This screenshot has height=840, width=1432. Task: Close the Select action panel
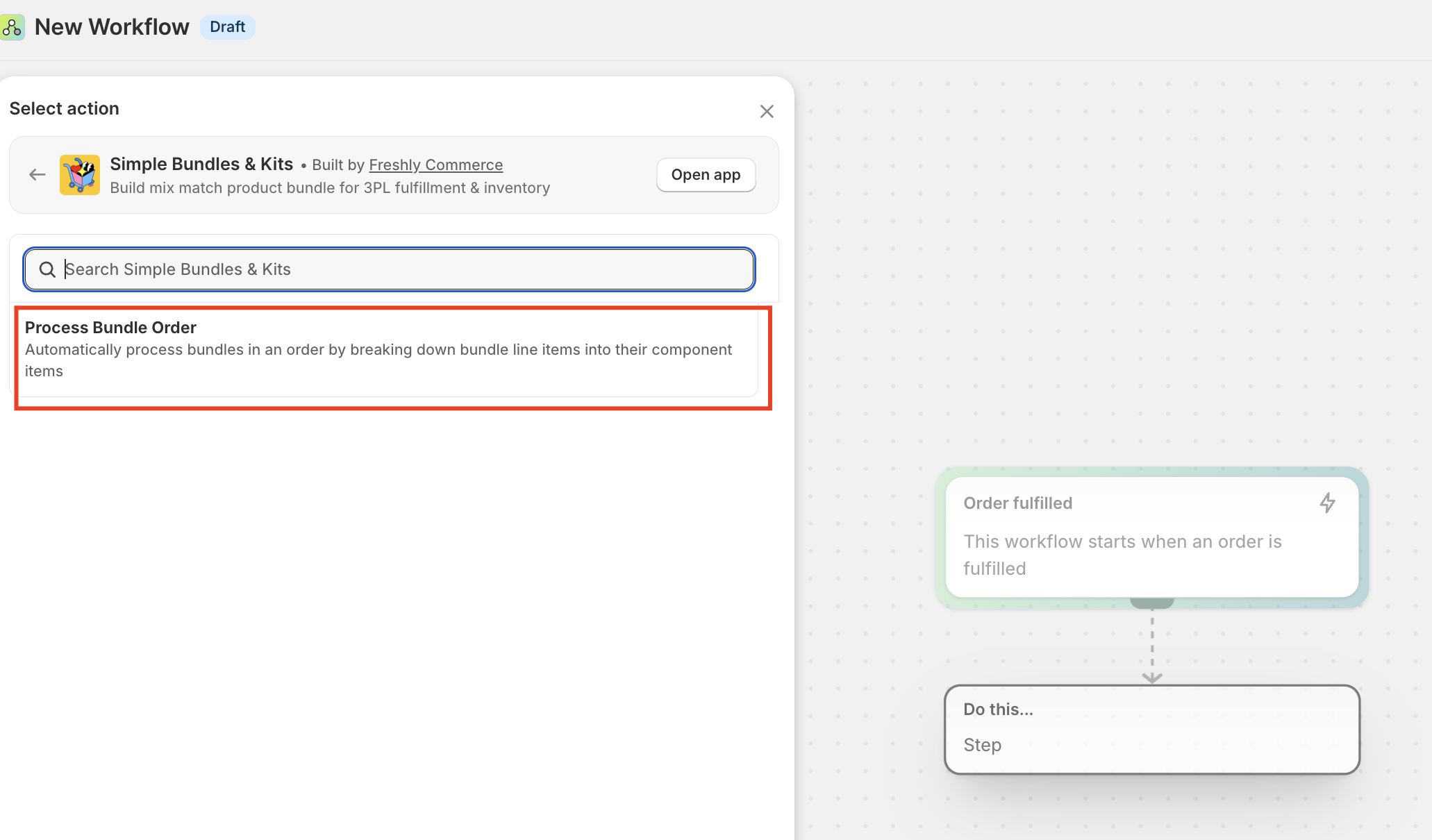pyautogui.click(x=766, y=111)
